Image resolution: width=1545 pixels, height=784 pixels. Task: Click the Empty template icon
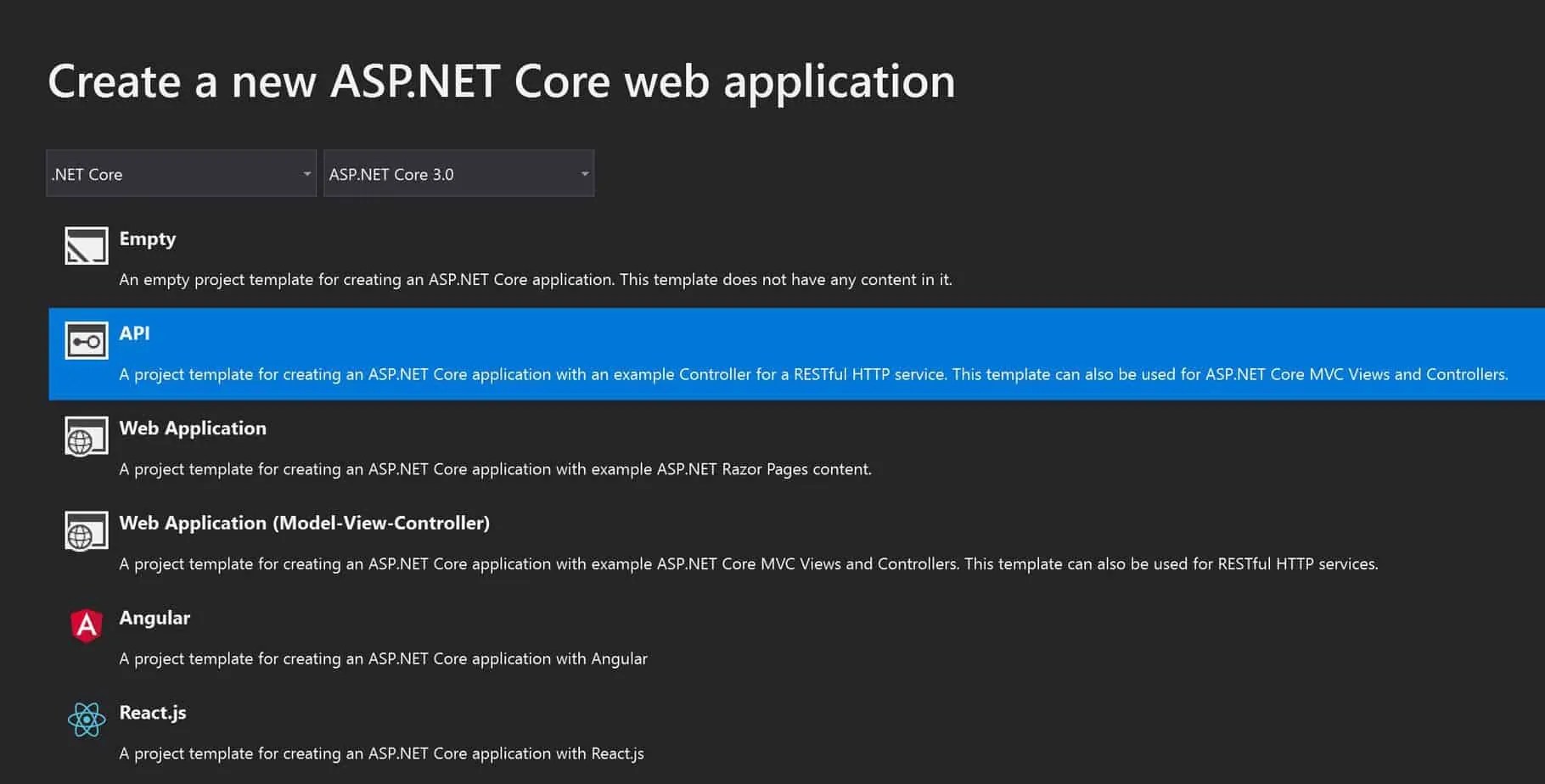tap(87, 246)
